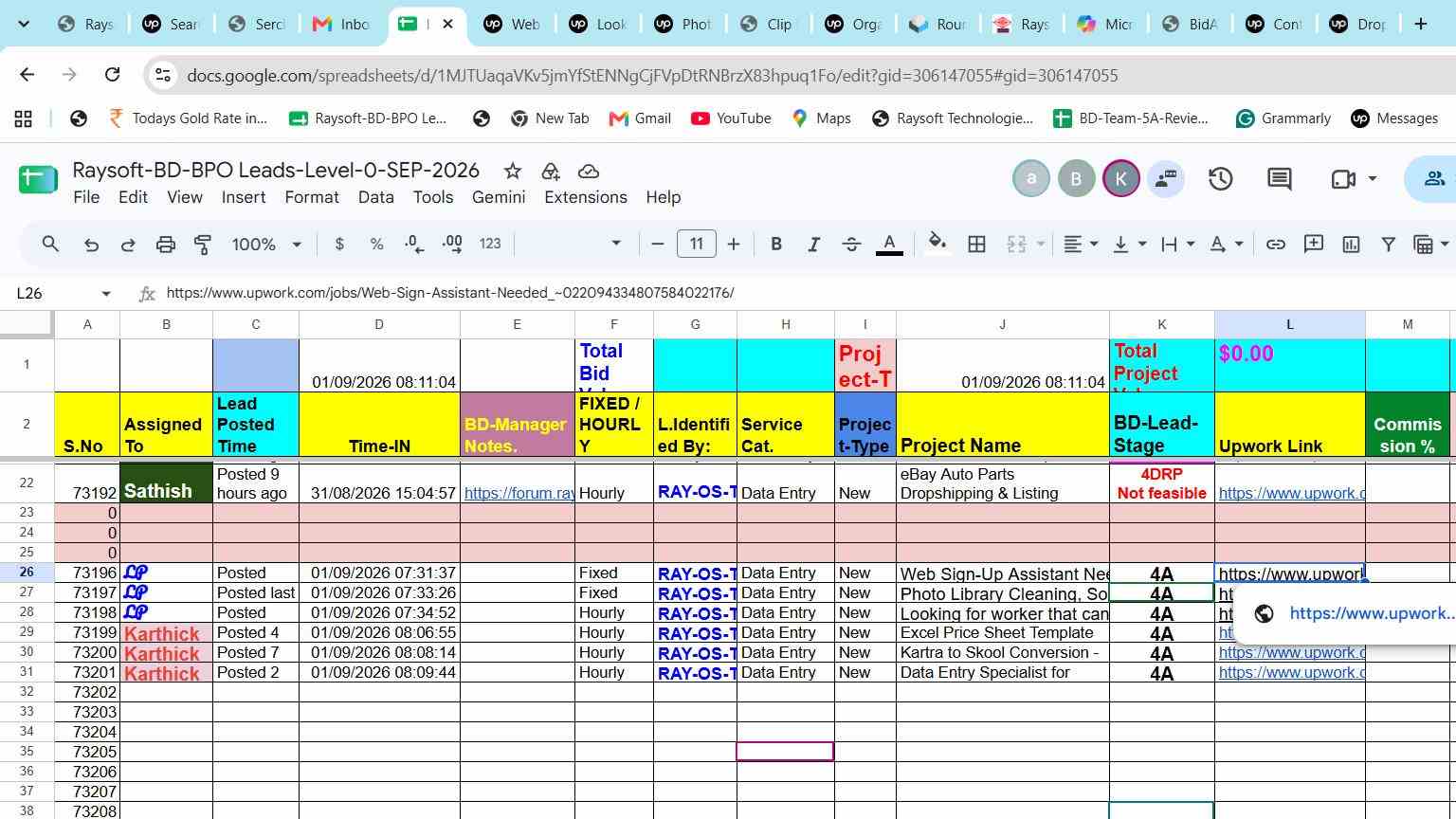Viewport: 1456px width, 819px height.
Task: Click the font size input field
Action: (697, 245)
